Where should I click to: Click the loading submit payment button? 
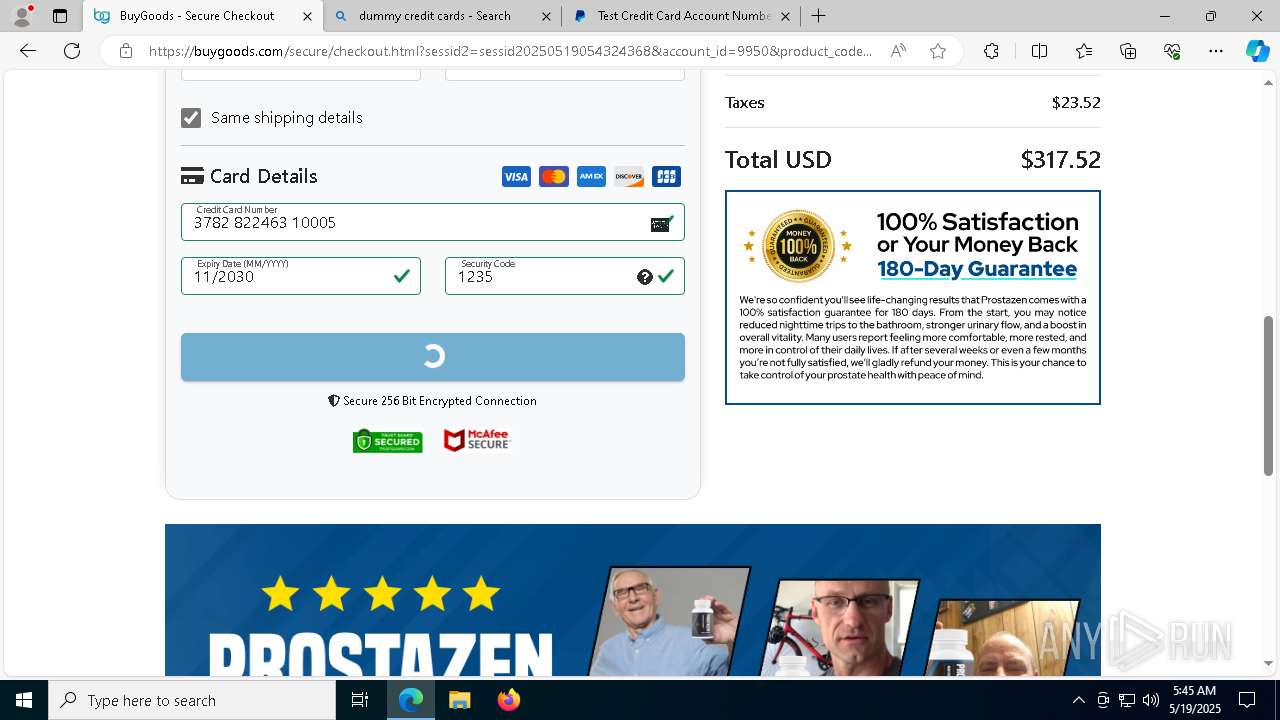click(433, 357)
